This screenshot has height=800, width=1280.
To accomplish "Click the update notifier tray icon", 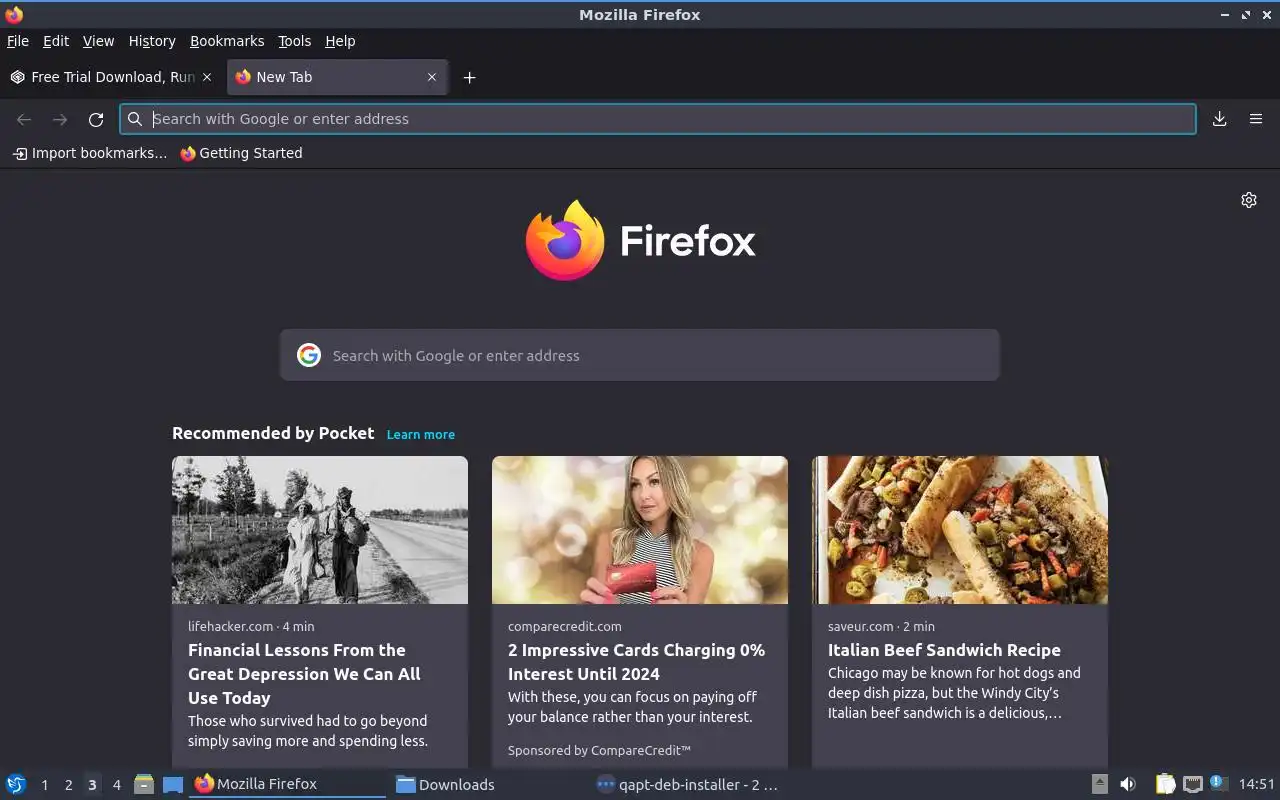I will (1218, 783).
